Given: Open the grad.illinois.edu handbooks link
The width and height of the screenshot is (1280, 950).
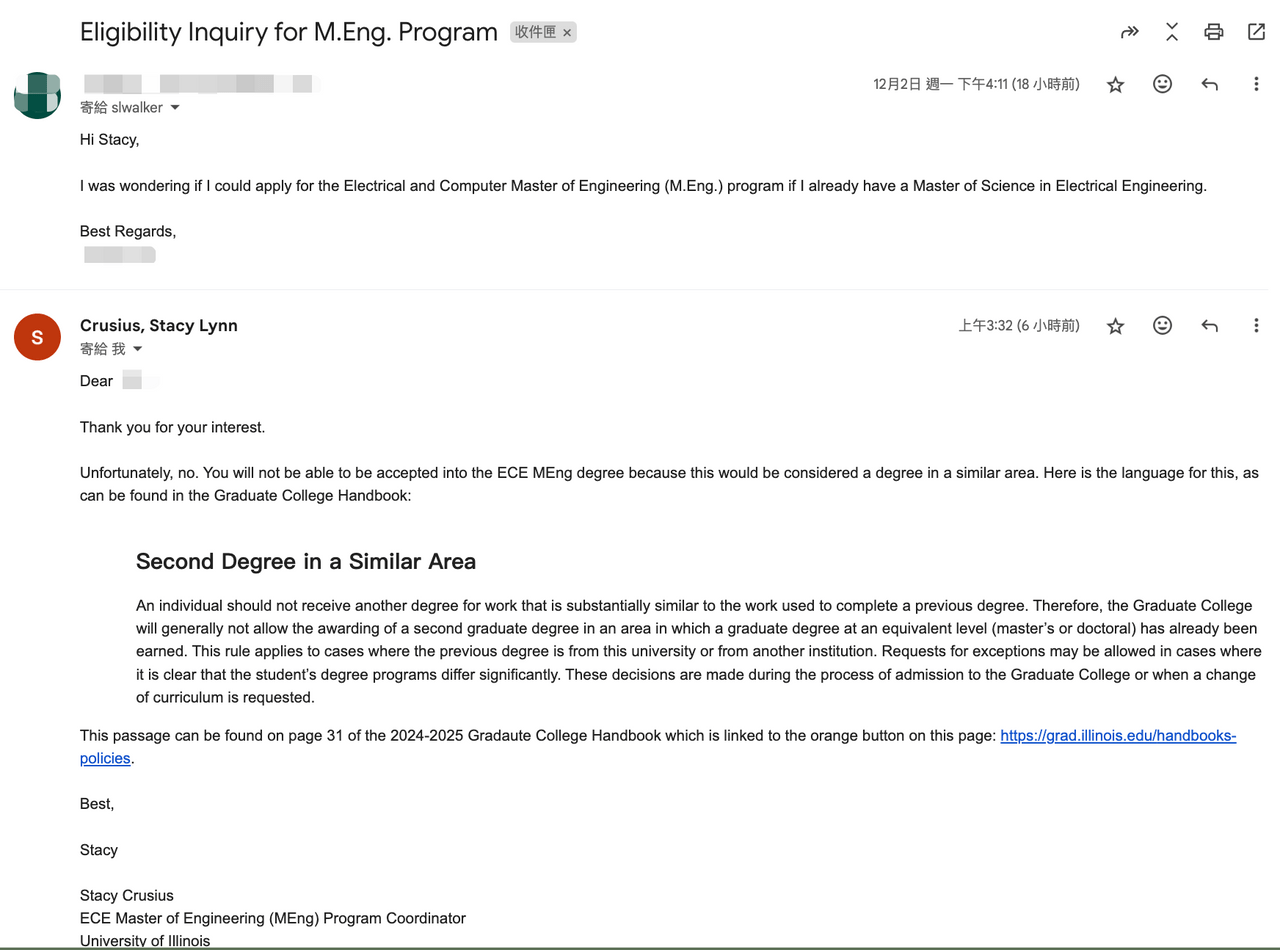Looking at the screenshot, I should [1117, 736].
